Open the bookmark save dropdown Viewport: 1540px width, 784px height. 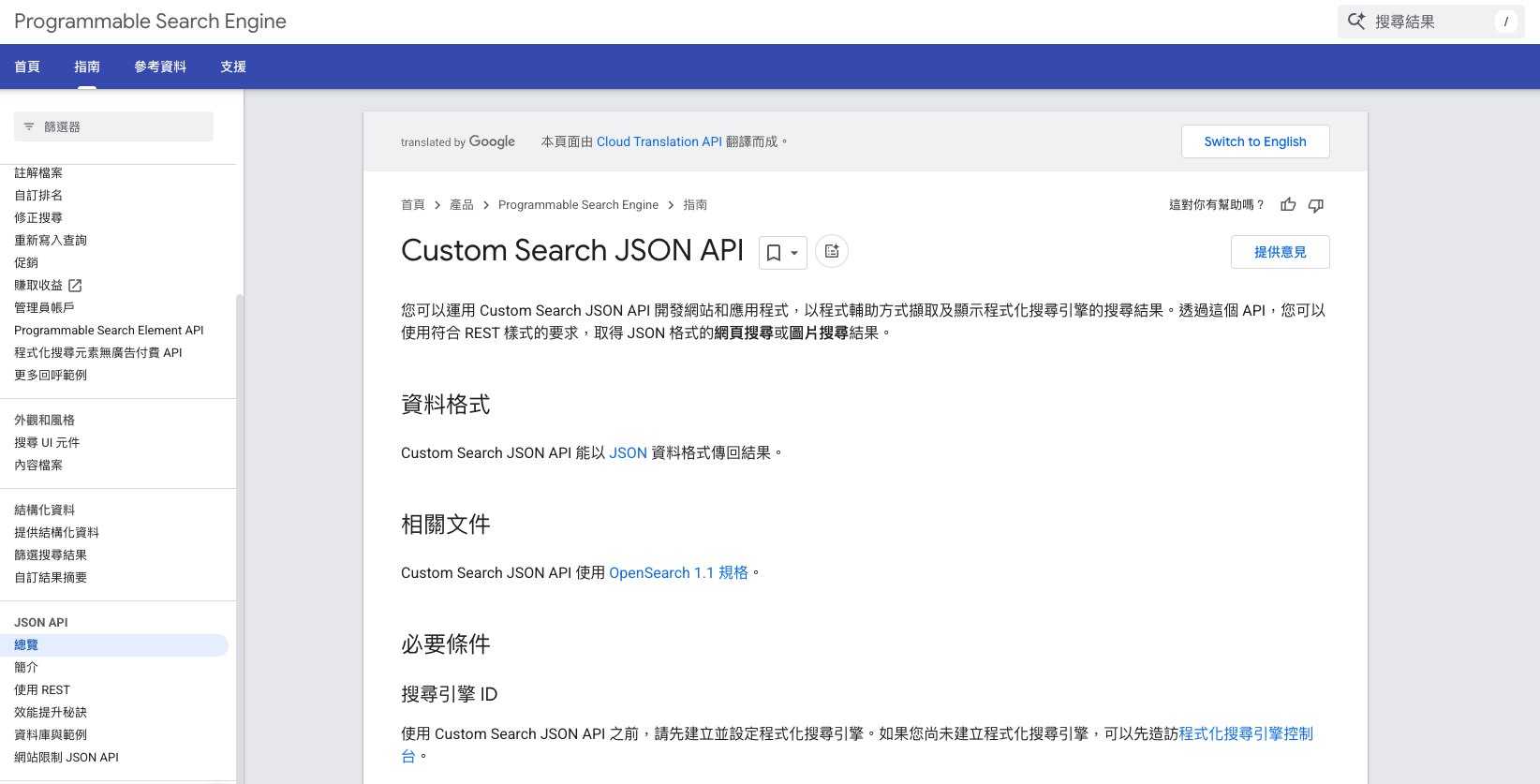click(782, 252)
